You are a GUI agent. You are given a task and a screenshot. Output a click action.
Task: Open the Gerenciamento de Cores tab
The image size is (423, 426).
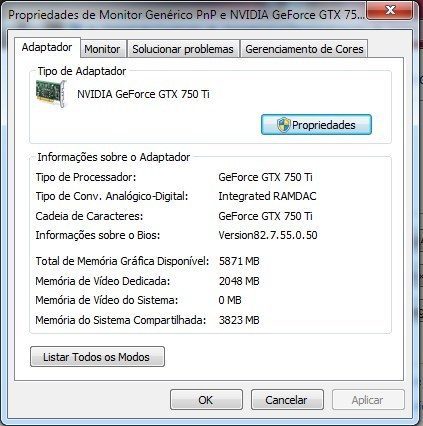(304, 49)
